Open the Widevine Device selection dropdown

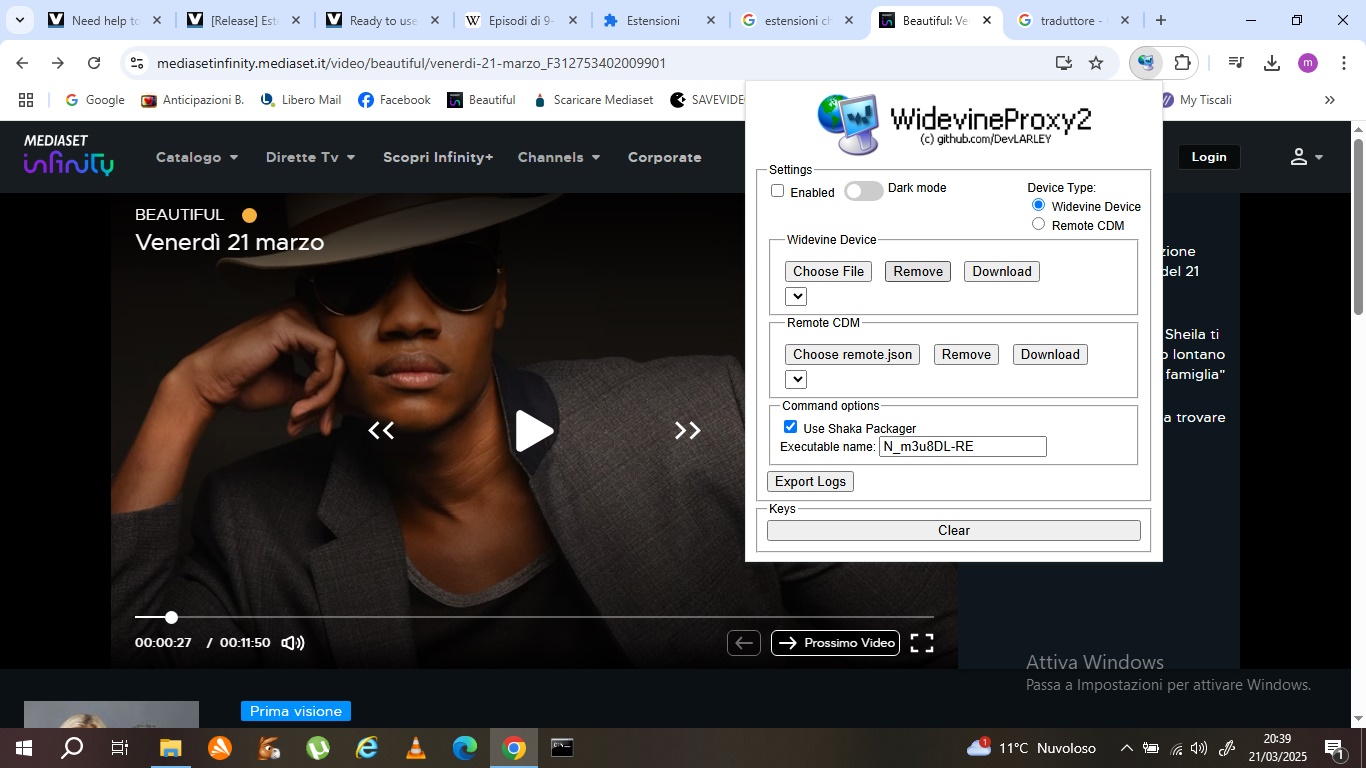point(796,296)
